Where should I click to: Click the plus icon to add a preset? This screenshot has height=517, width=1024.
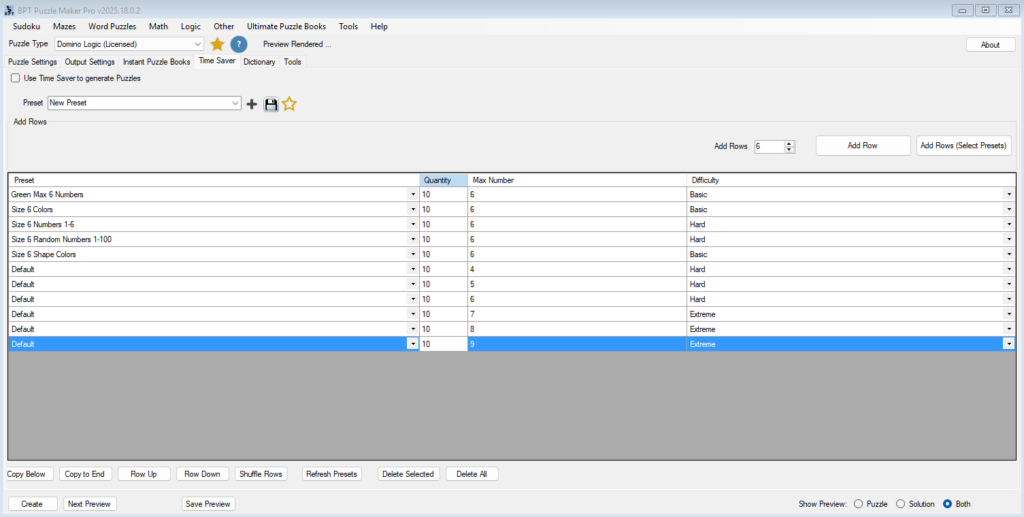click(252, 104)
